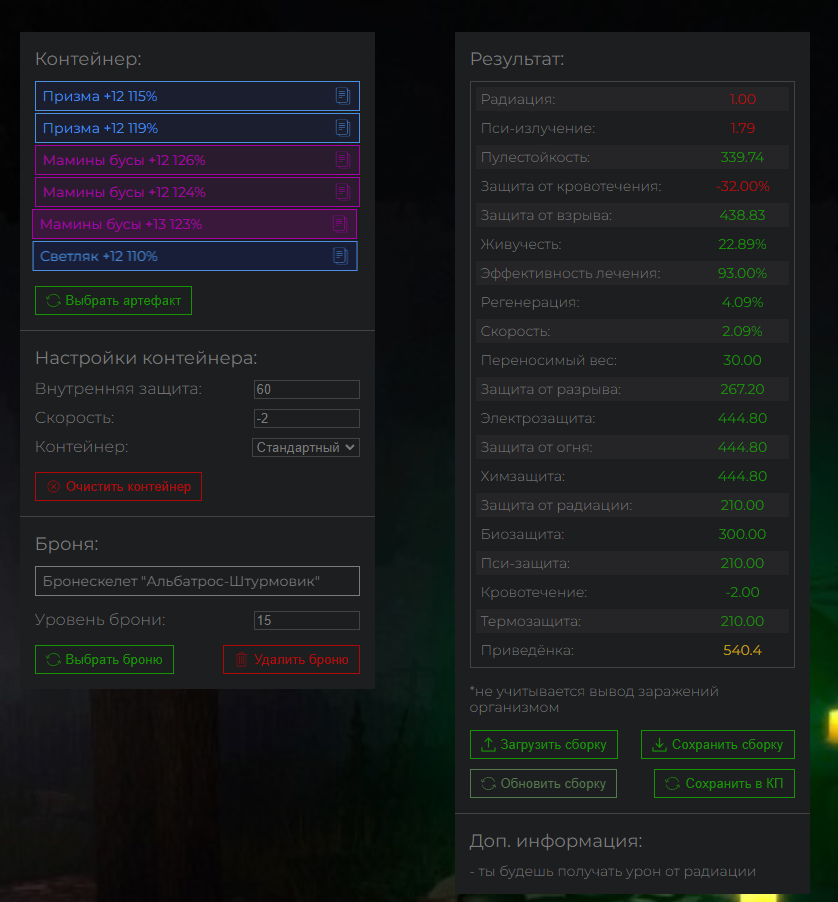Click the Пси-защита row label
This screenshot has width=838, height=902.
pos(525,563)
